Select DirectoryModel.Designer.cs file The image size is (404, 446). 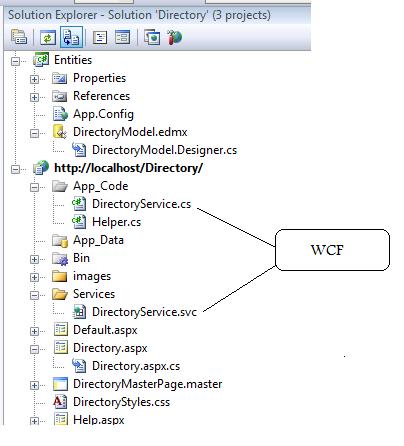click(x=164, y=150)
